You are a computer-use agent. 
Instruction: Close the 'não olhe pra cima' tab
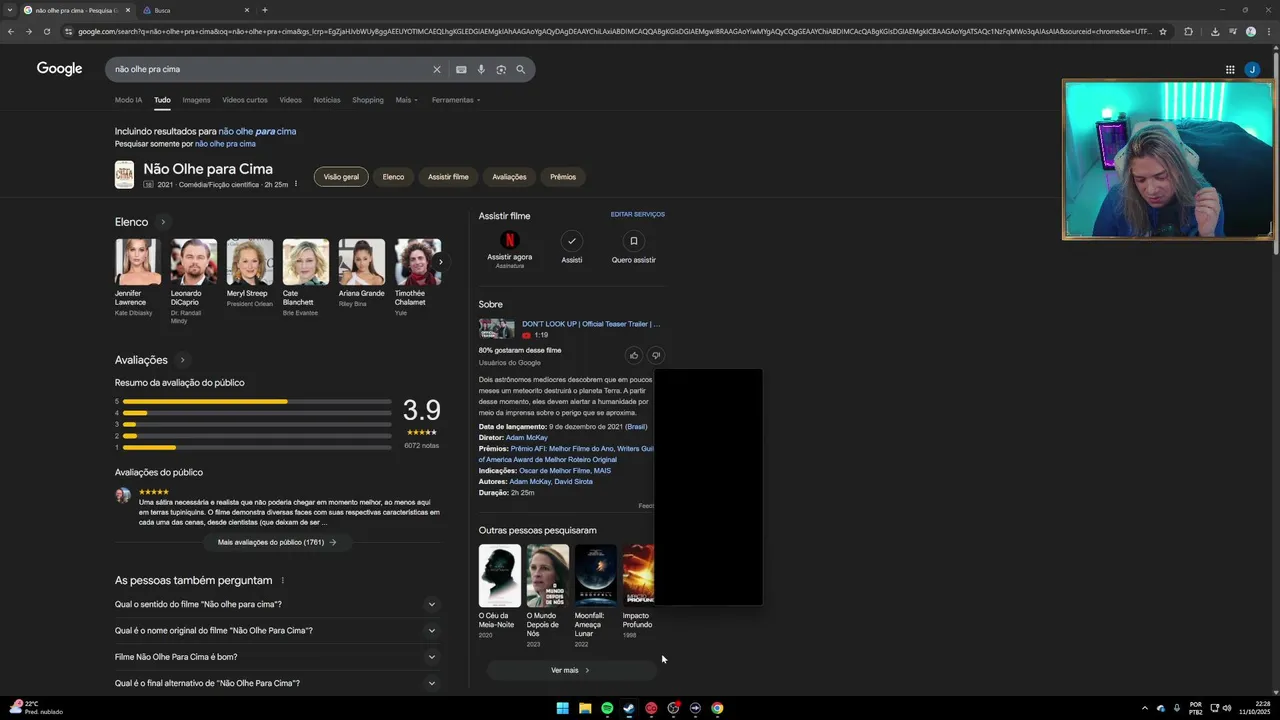tap(128, 10)
